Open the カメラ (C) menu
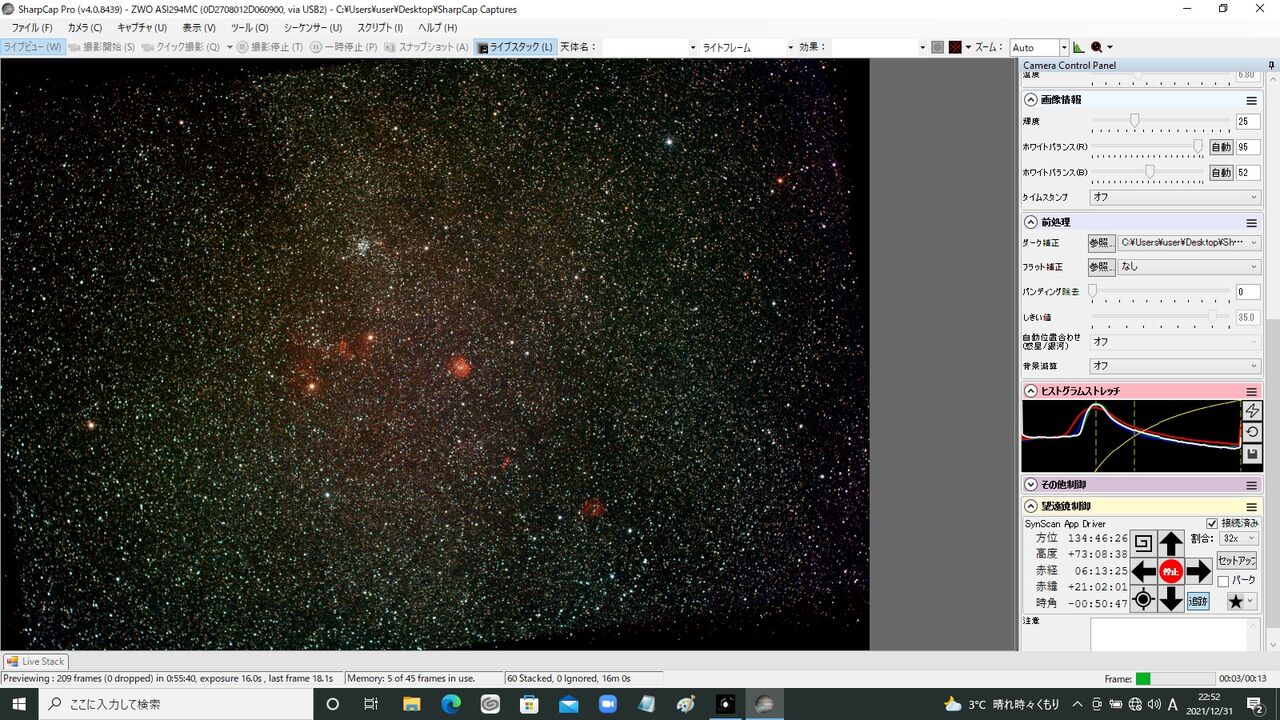 [x=85, y=28]
